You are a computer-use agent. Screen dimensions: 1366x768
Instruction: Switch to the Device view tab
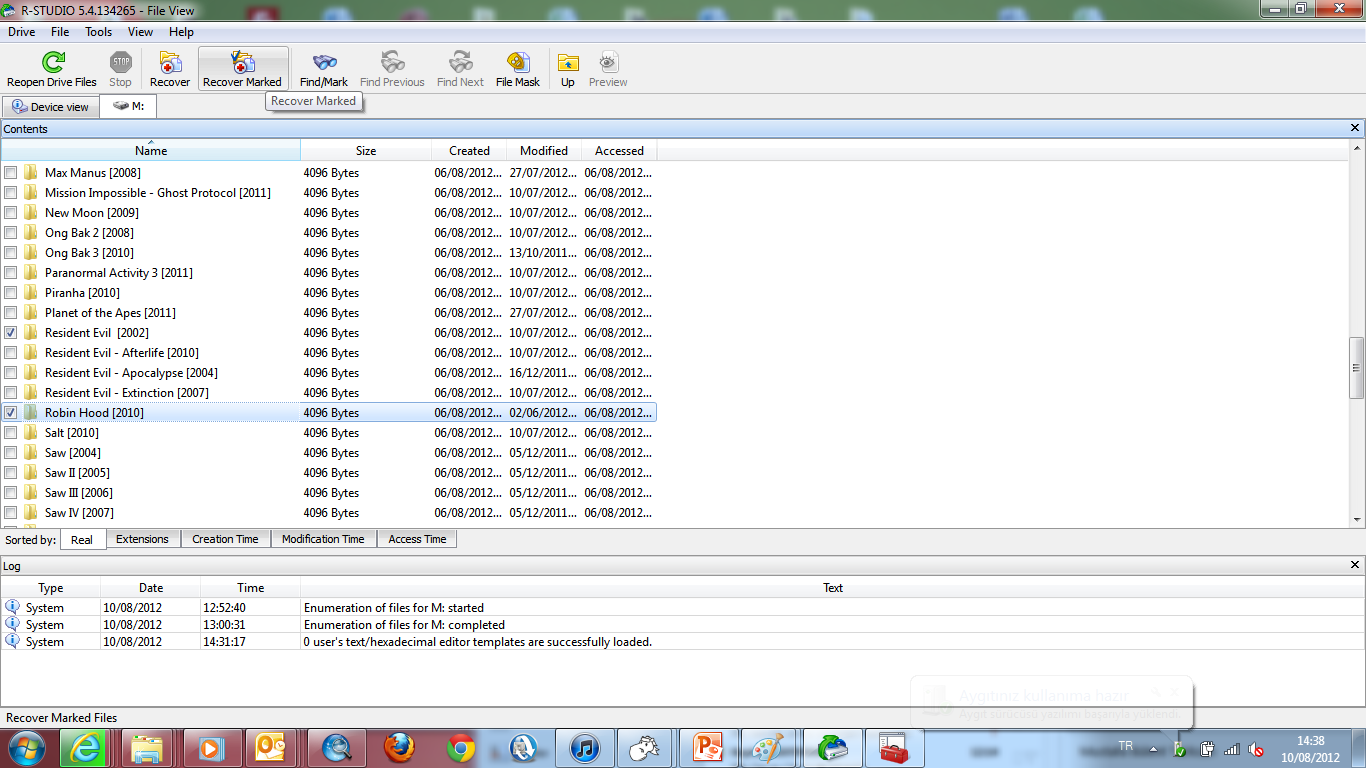(50, 107)
